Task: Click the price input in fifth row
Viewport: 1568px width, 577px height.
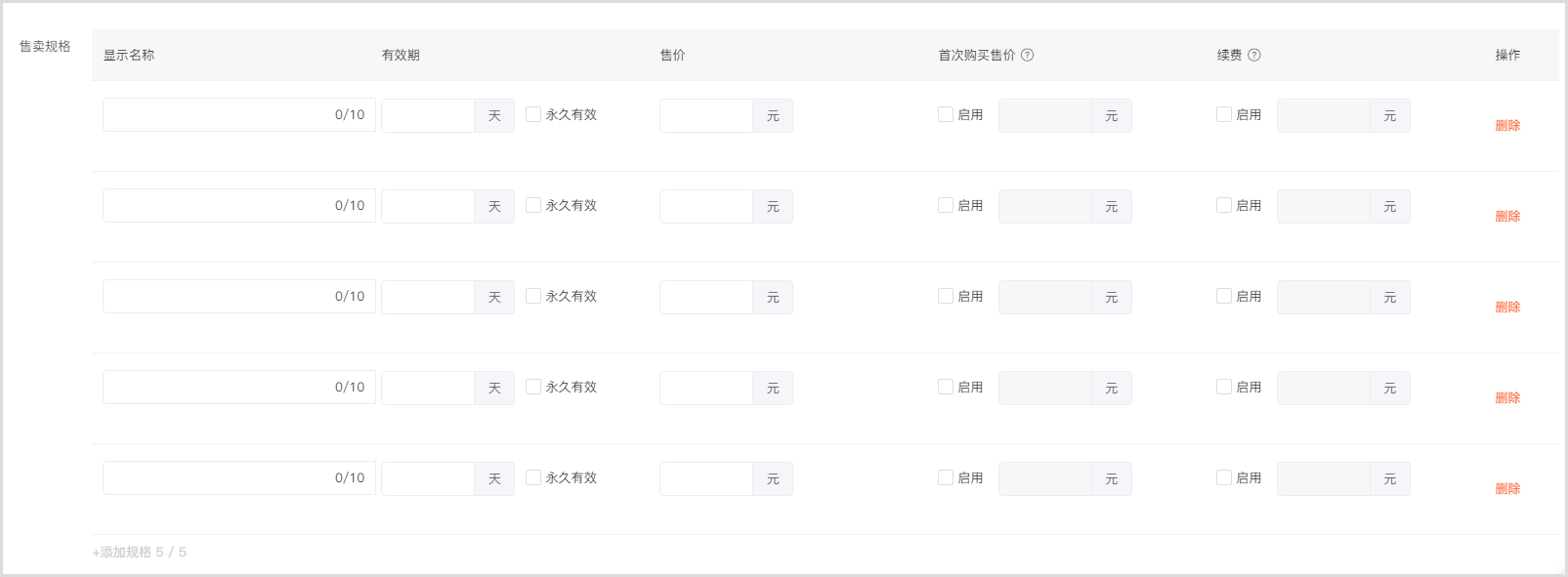Action: [x=706, y=478]
